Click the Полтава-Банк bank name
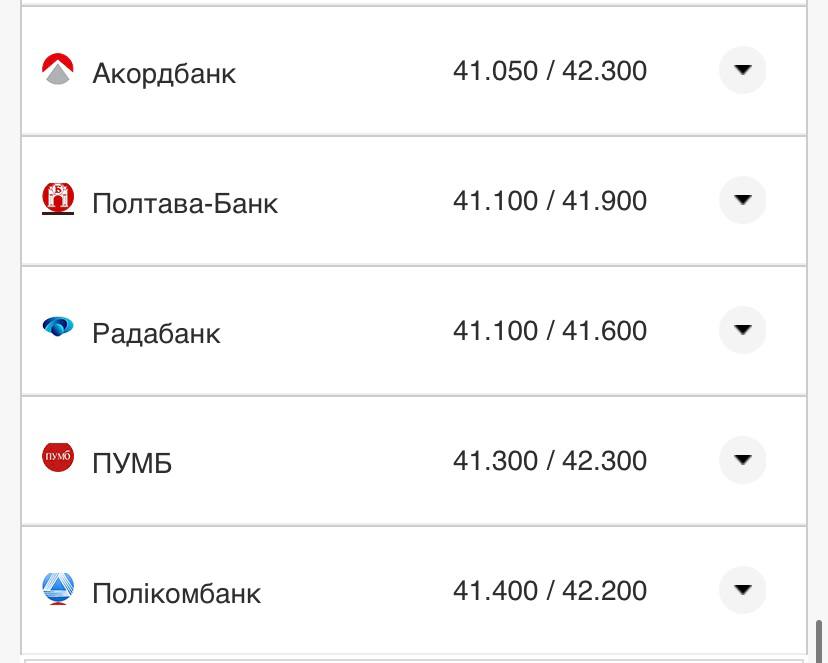The width and height of the screenshot is (828, 663). pyautogui.click(x=186, y=202)
